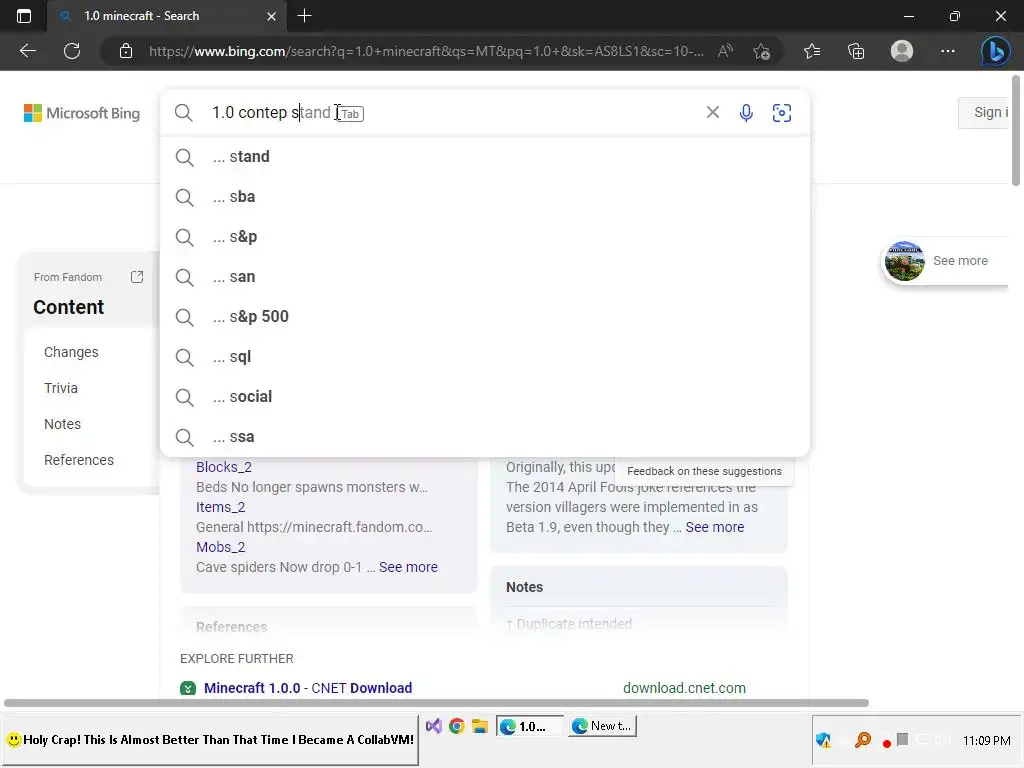Click See more after Beta 1.9 text
1024x768 pixels.
click(714, 527)
